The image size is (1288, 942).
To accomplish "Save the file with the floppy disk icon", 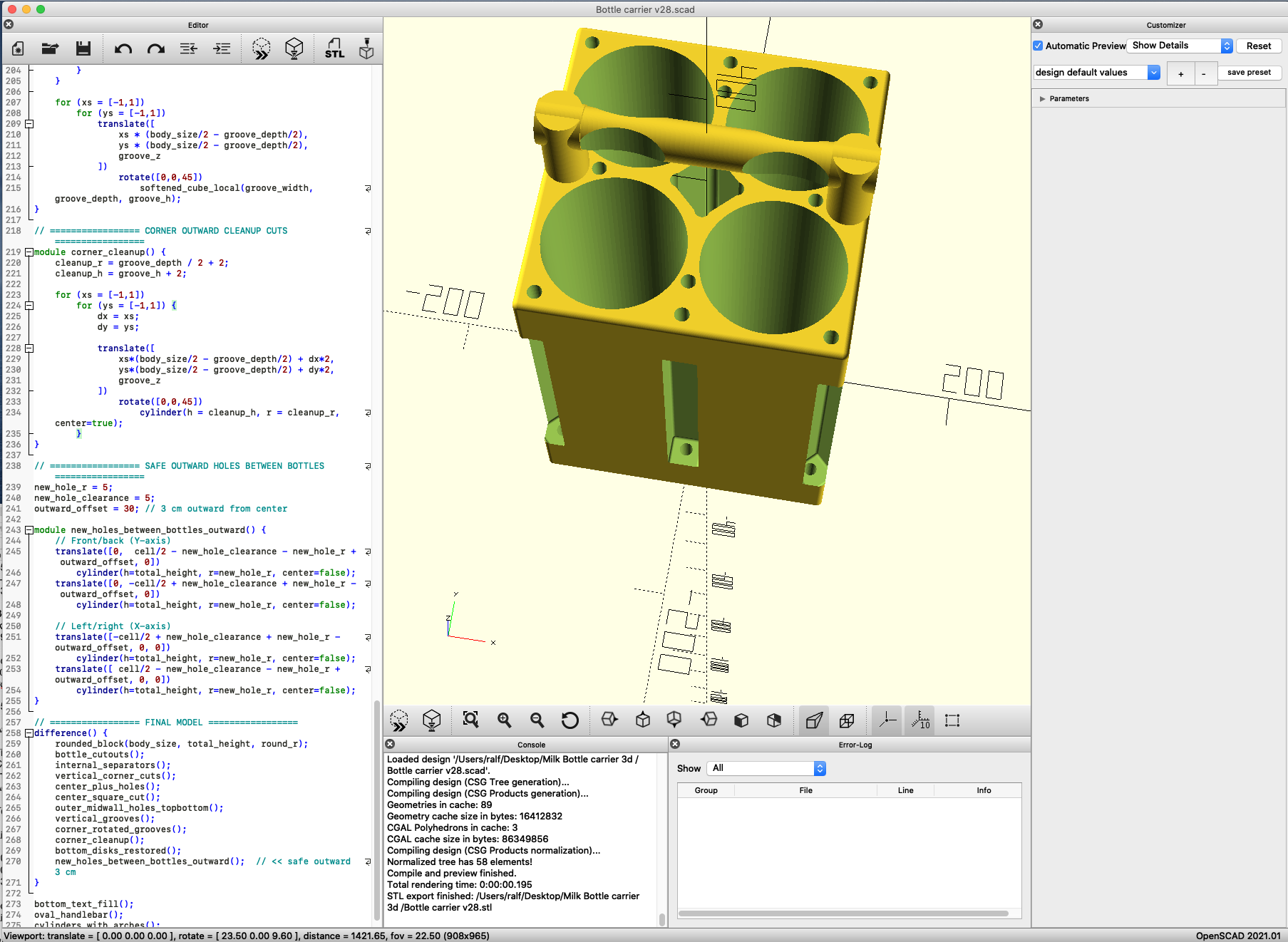I will [83, 48].
